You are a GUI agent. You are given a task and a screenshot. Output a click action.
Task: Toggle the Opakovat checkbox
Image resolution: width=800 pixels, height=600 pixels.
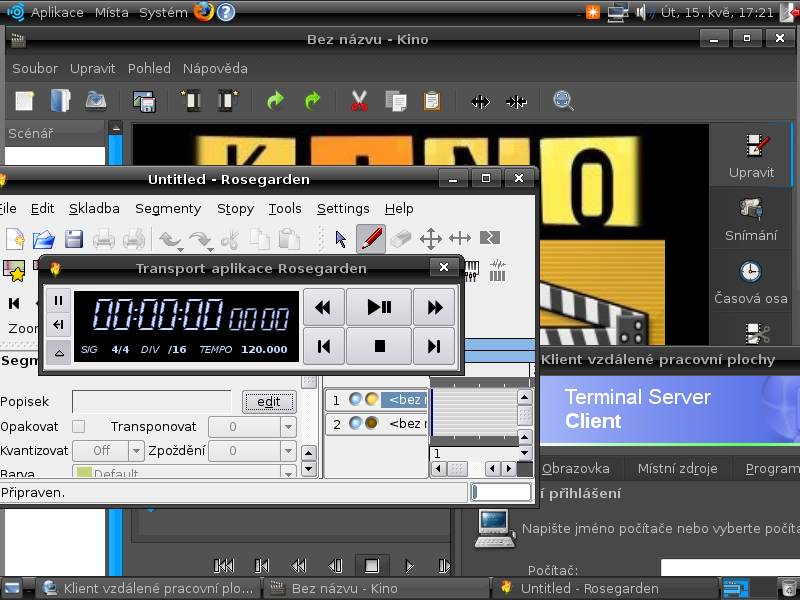coord(79,426)
